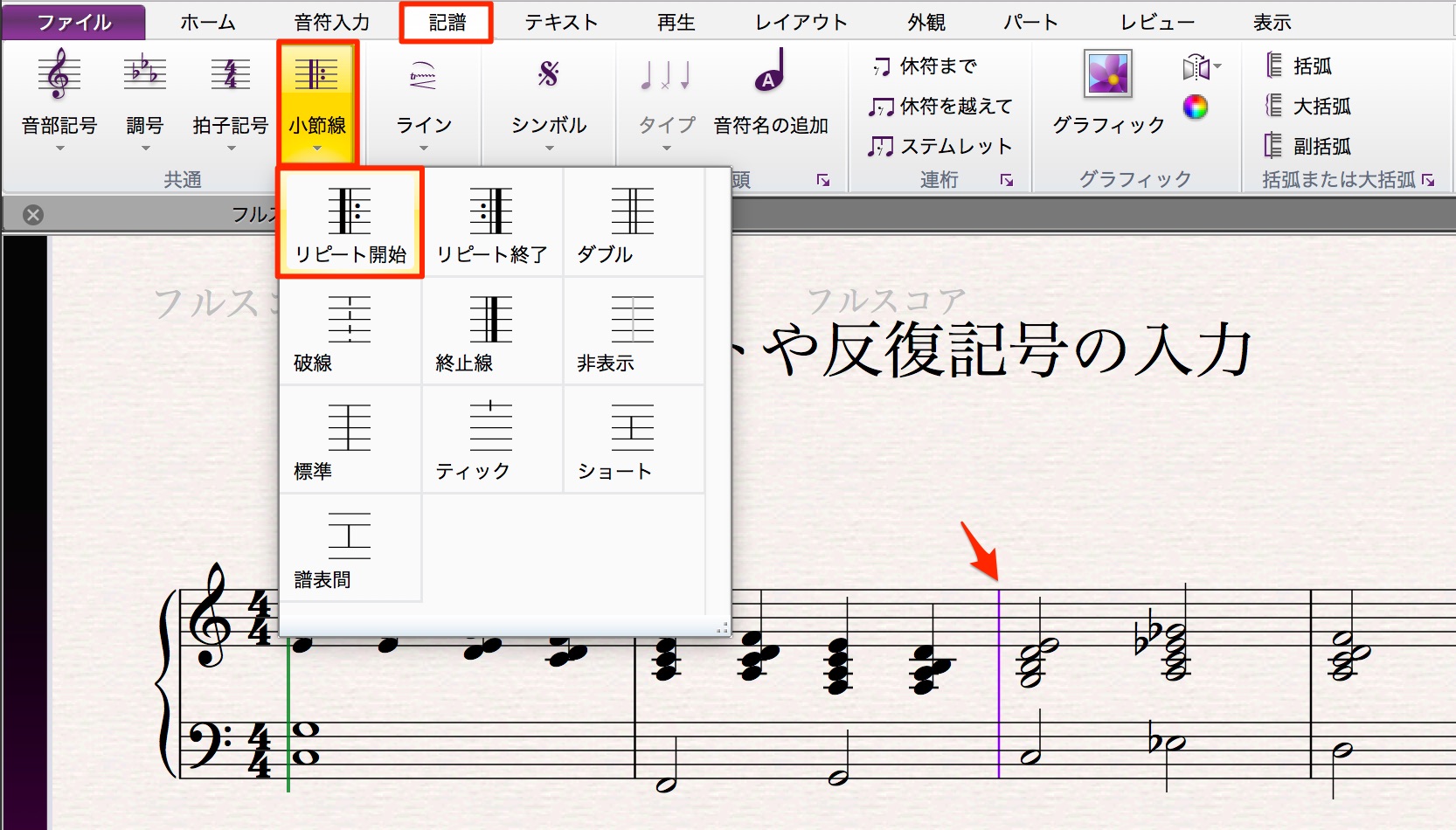The image size is (1456, 830).
Task: Switch to the 音符入力 tab
Action: tap(332, 22)
